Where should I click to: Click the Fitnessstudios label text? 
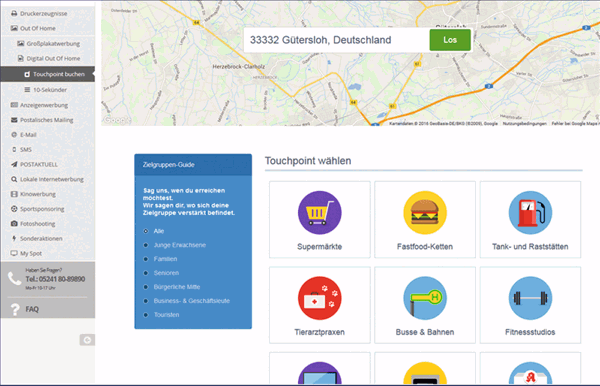point(530,332)
